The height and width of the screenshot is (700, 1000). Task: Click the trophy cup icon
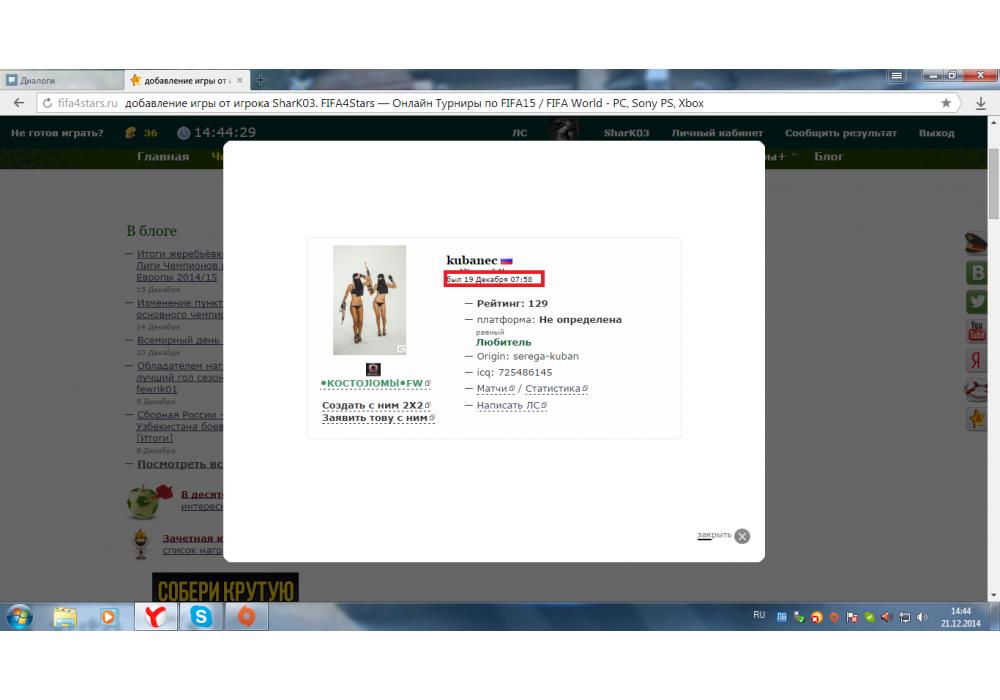(141, 544)
